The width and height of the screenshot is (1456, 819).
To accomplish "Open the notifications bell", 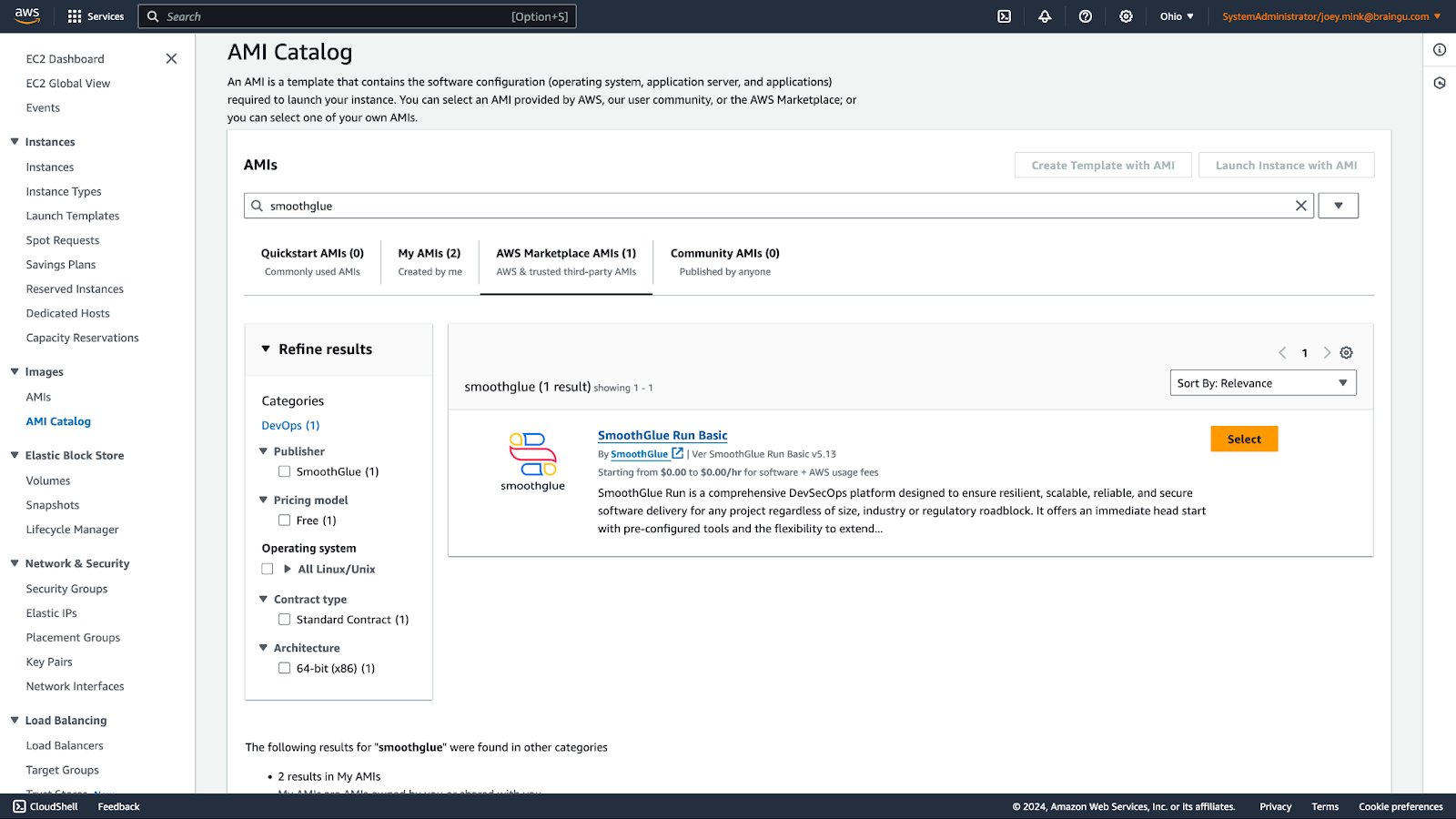I will click(x=1045, y=16).
